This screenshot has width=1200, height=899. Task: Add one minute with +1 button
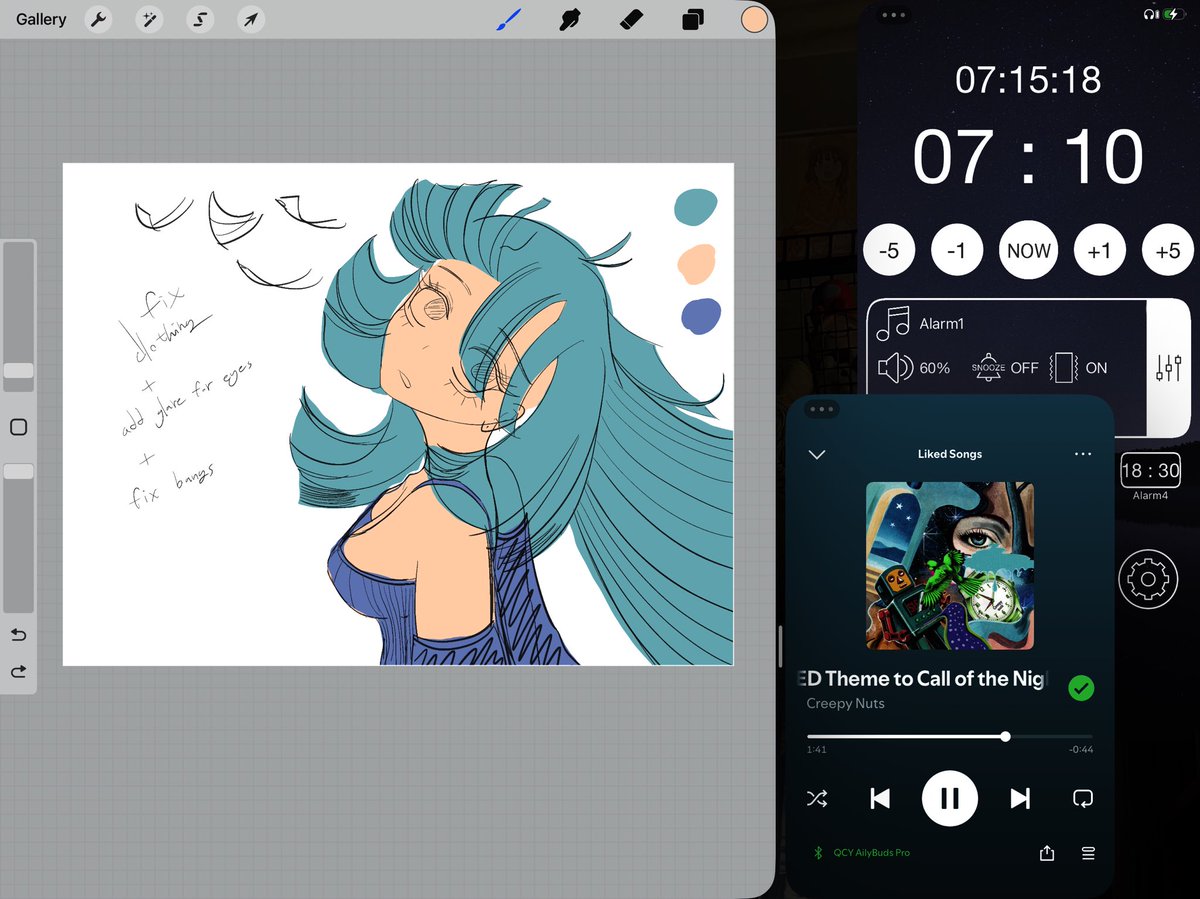click(x=1099, y=251)
